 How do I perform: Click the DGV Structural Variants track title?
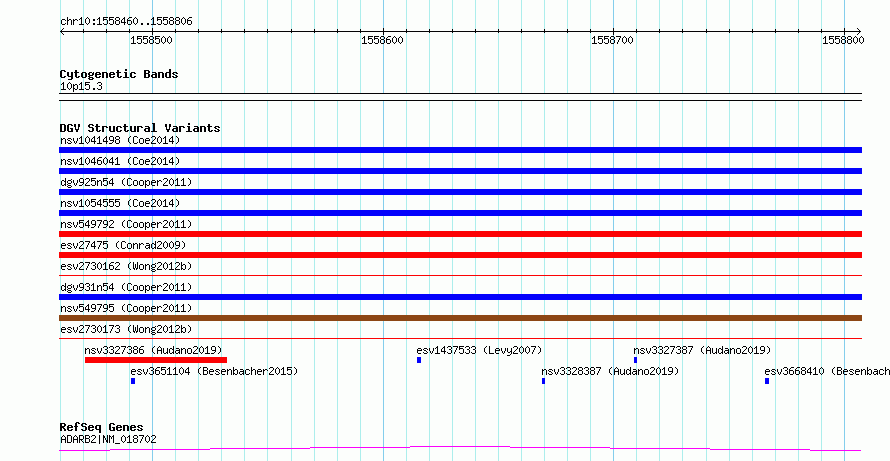[x=140, y=128]
